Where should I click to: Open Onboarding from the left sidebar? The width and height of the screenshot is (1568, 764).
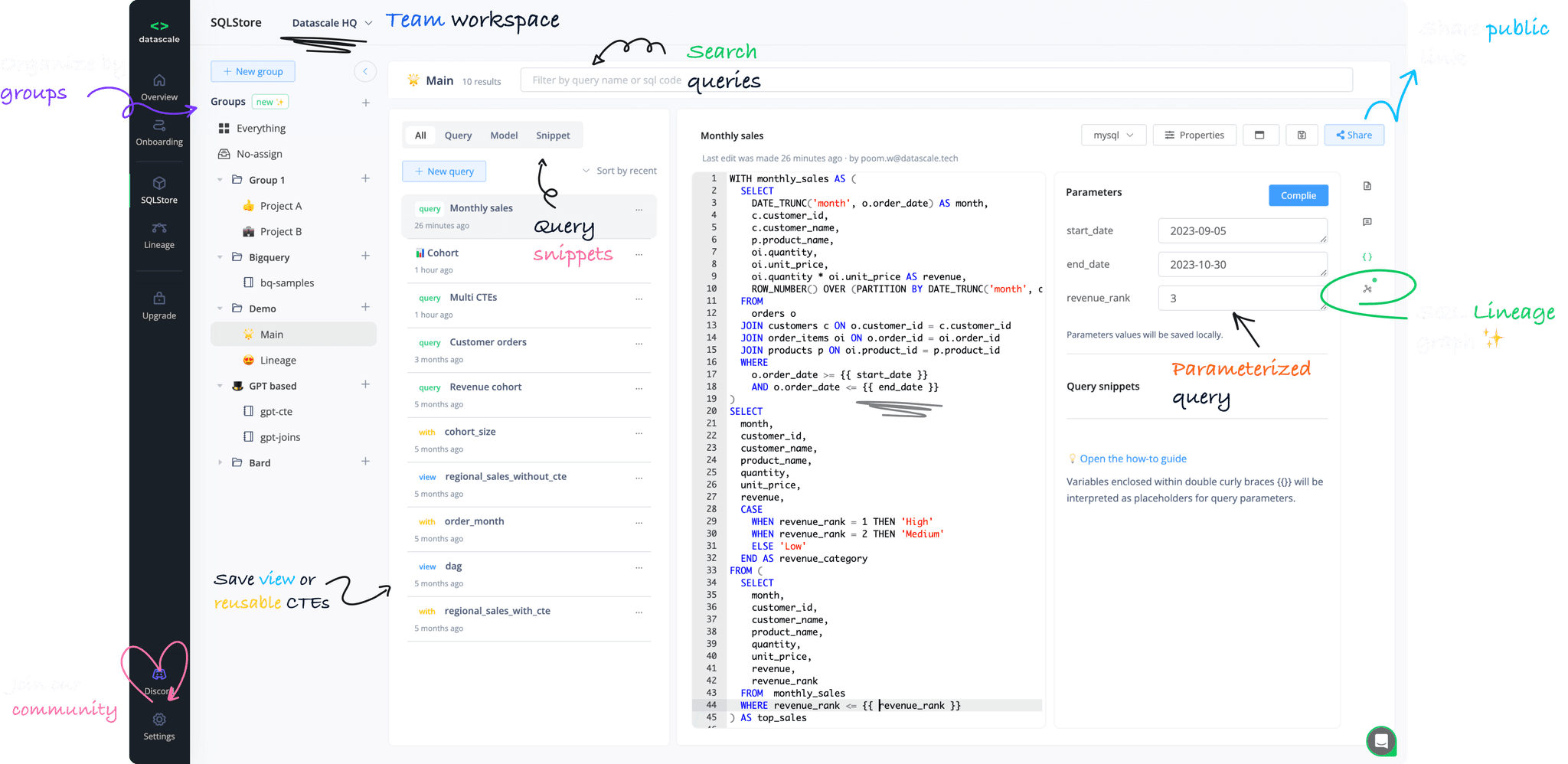(158, 132)
